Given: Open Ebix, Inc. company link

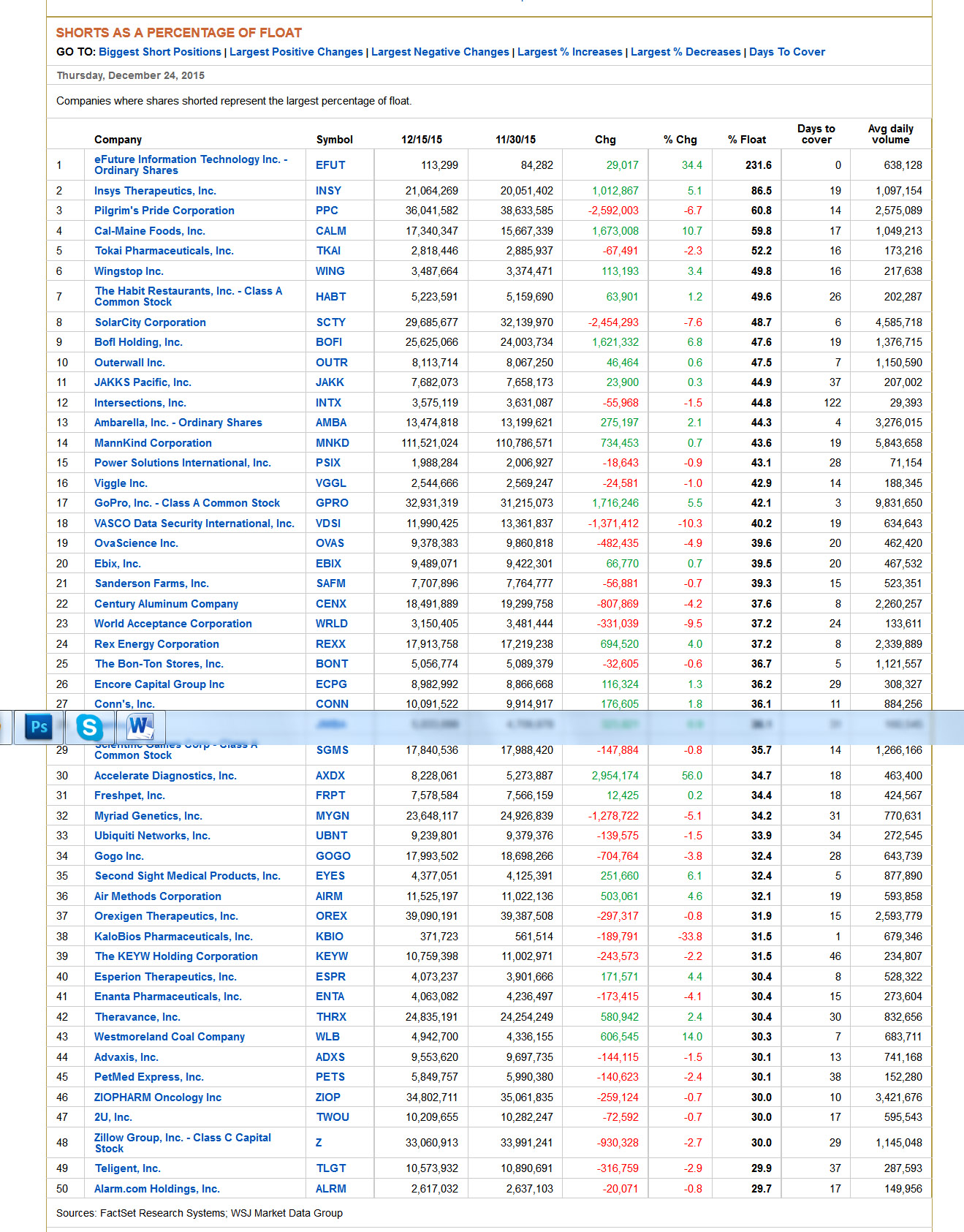Looking at the screenshot, I should (x=118, y=564).
